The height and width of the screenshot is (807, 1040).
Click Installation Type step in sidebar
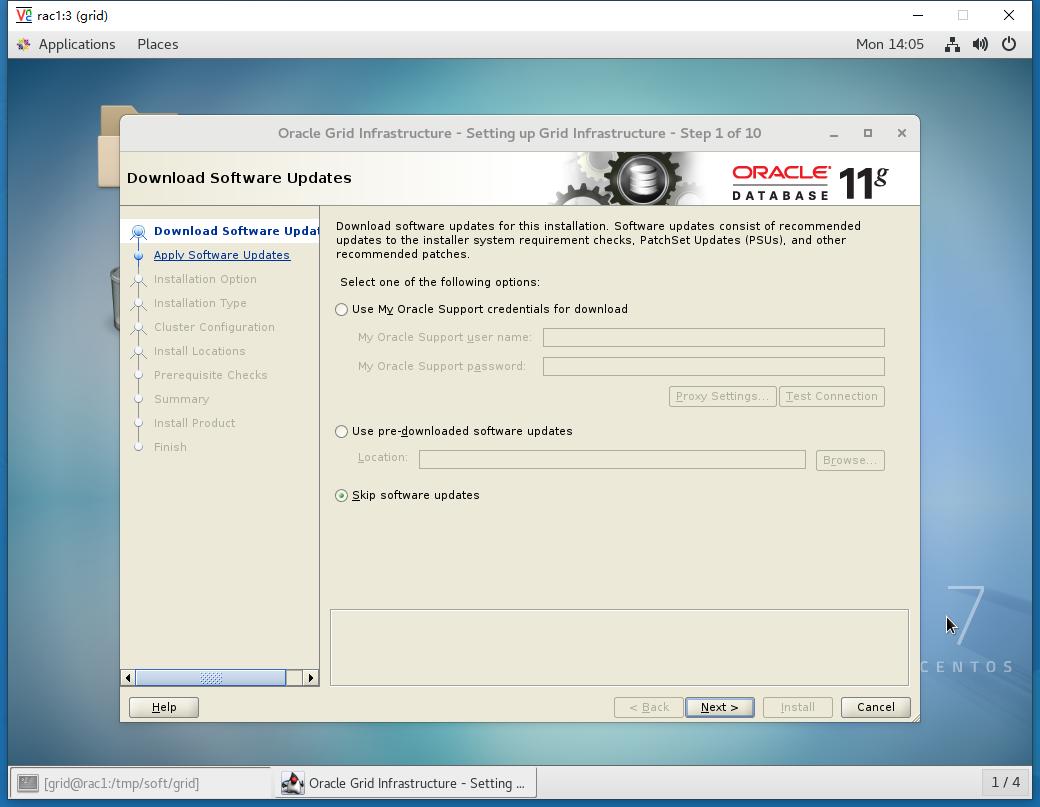[x=200, y=303]
